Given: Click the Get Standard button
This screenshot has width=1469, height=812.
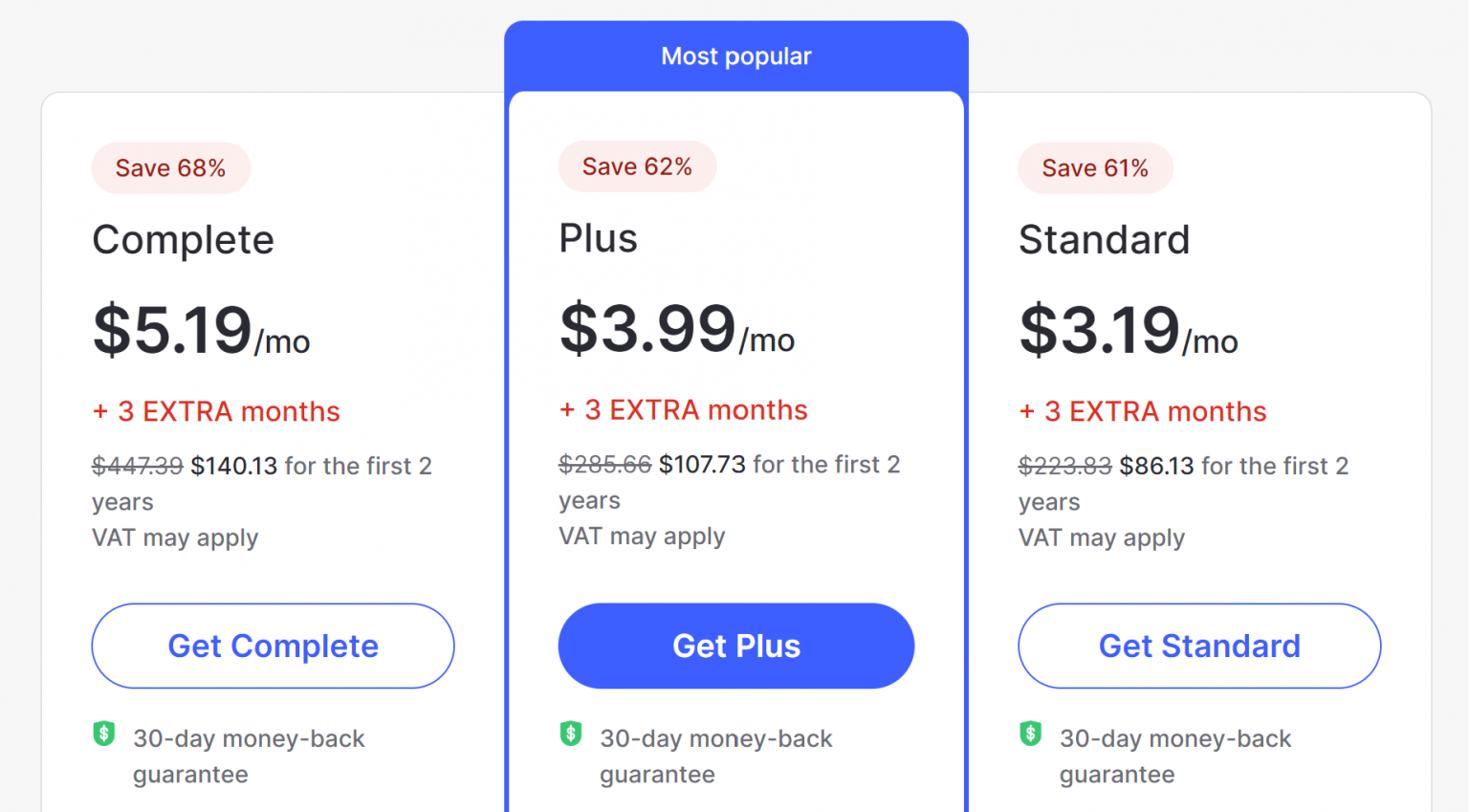Looking at the screenshot, I should coord(1198,646).
